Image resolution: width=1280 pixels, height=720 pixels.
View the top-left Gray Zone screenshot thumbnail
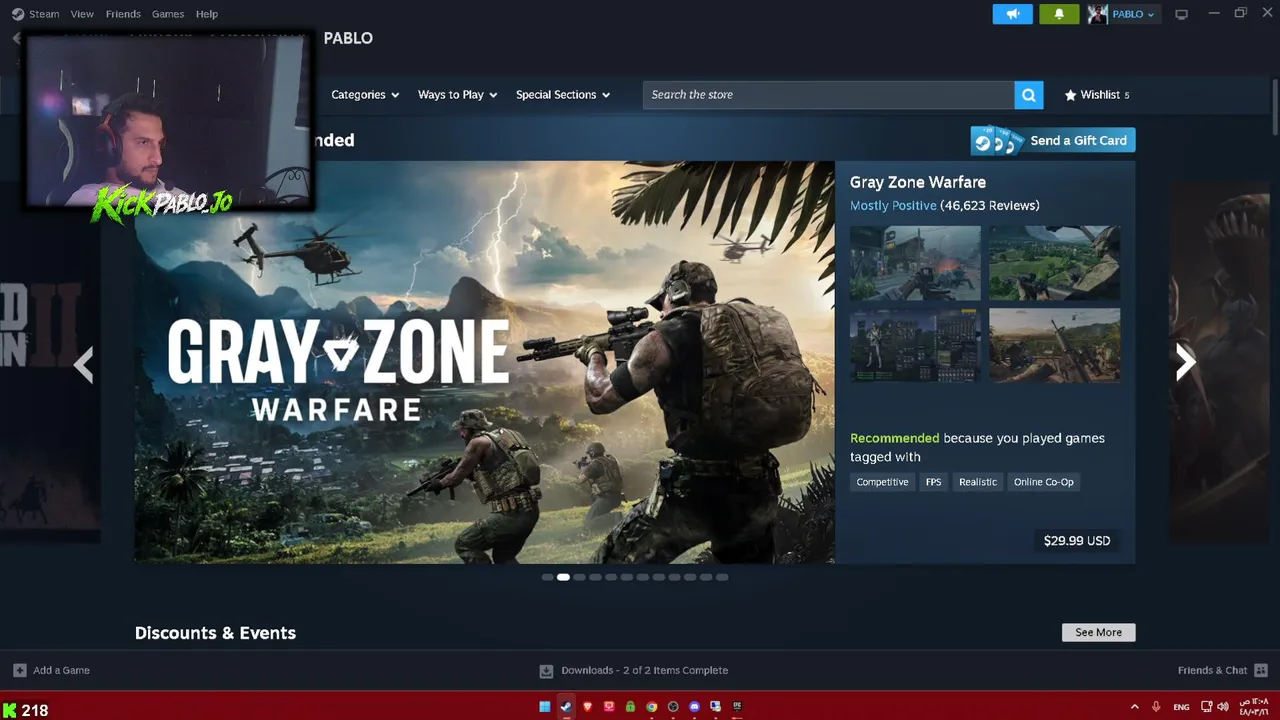(x=915, y=263)
